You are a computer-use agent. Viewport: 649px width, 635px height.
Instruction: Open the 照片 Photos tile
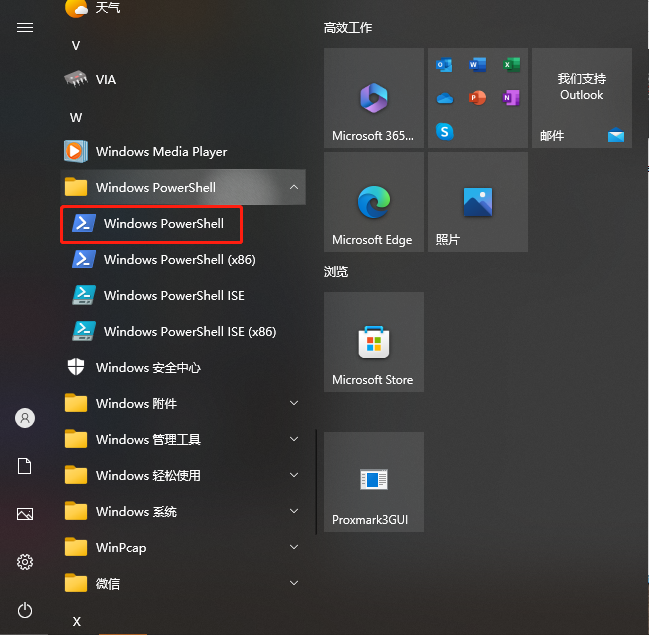pos(478,202)
